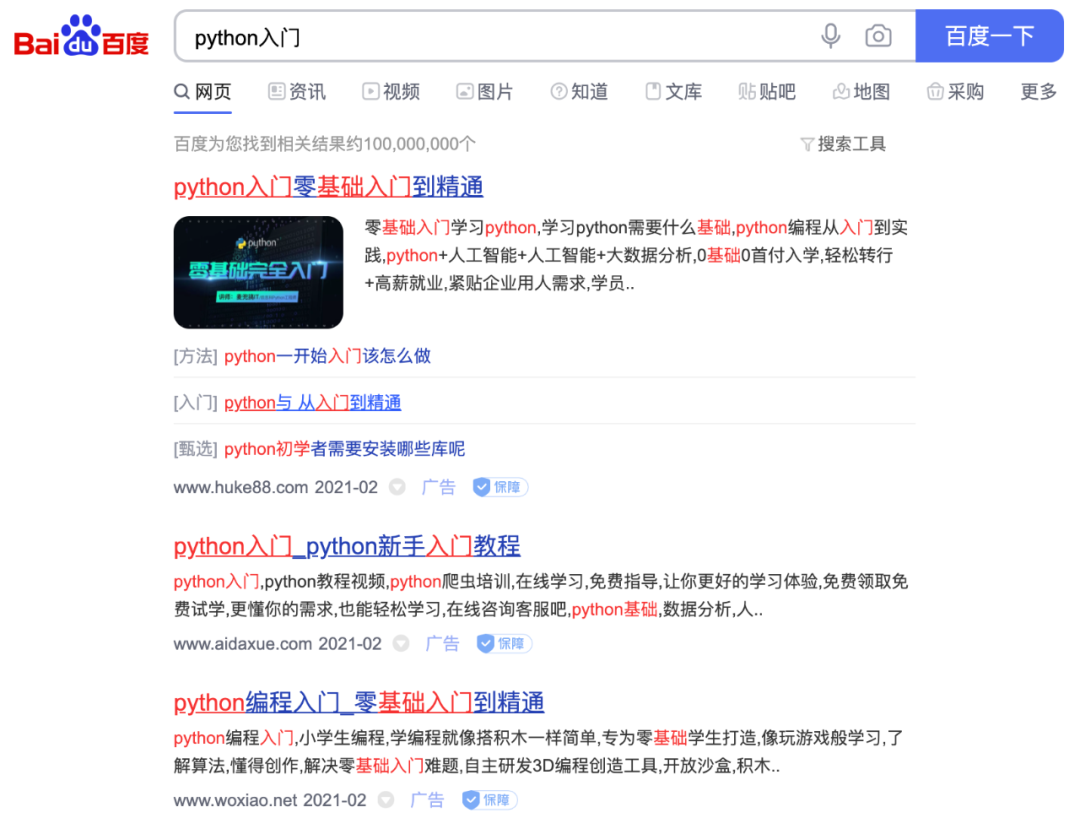Open the 采购 tab
Screen dimensions: 1080x818
click(x=955, y=92)
